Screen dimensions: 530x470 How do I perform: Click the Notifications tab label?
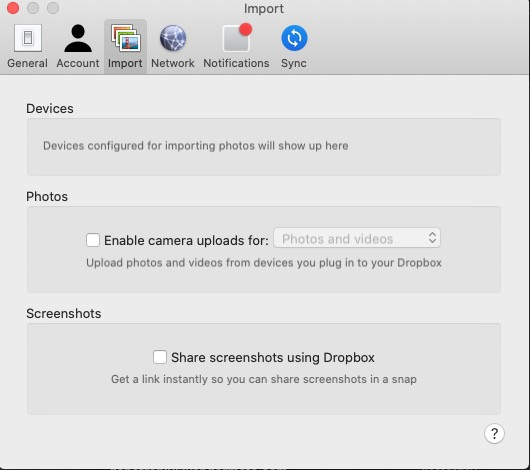pyautogui.click(x=236, y=63)
